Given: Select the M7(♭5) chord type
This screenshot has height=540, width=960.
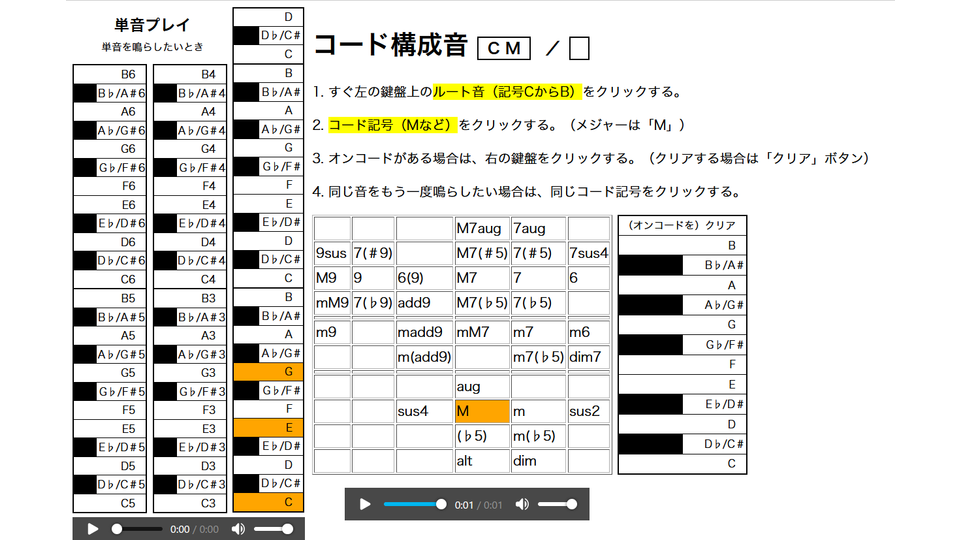Looking at the screenshot, I should click(x=482, y=302).
